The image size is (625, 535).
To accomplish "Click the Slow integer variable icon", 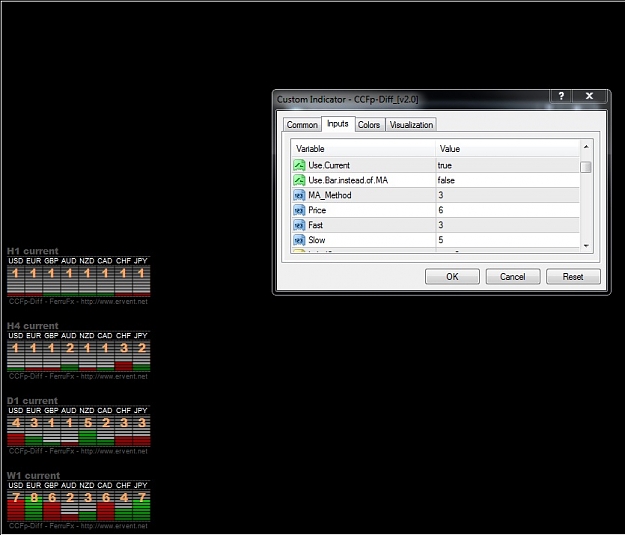I will pos(299,240).
